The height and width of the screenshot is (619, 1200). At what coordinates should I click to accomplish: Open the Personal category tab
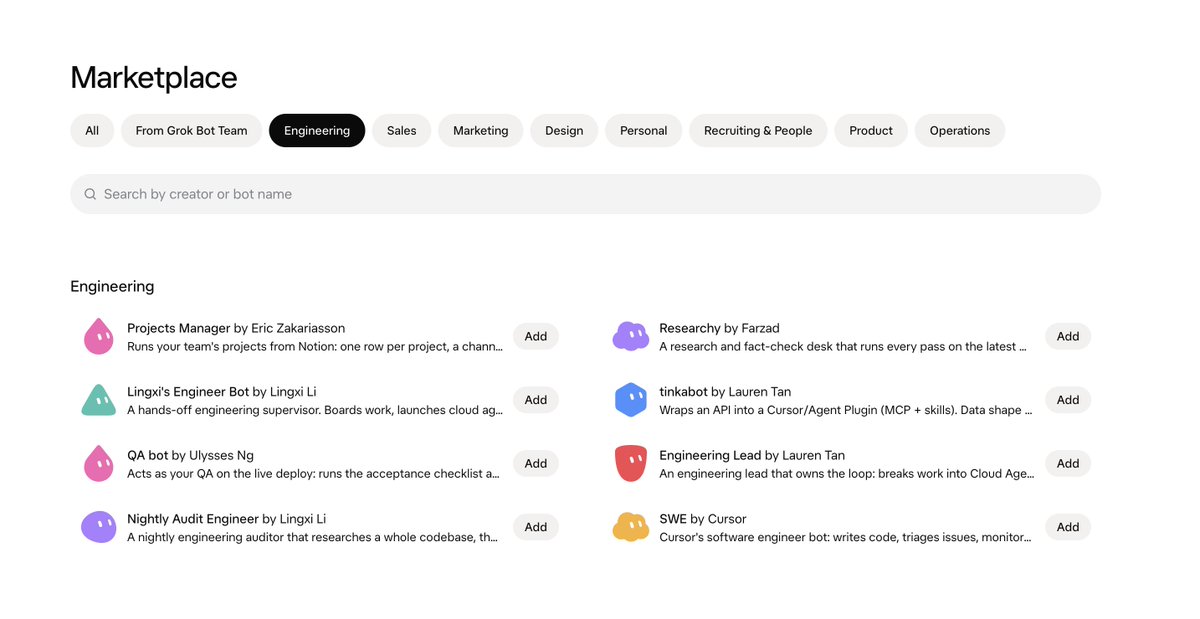[644, 131]
